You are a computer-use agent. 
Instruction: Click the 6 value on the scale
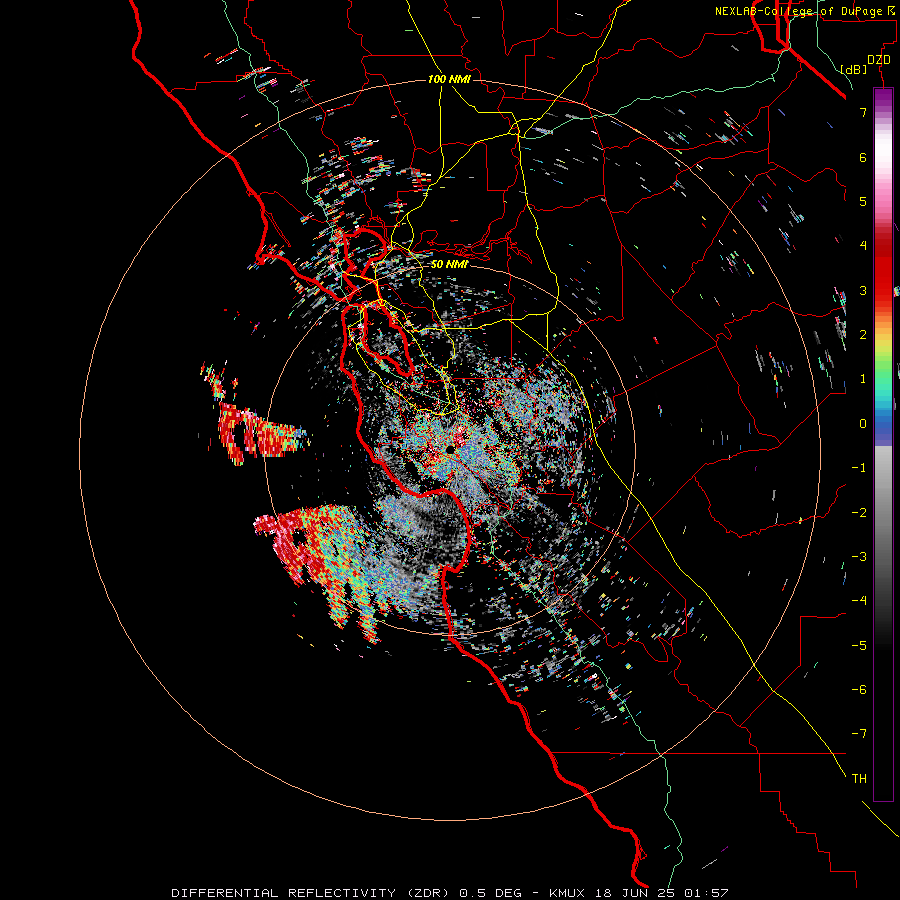click(863, 157)
